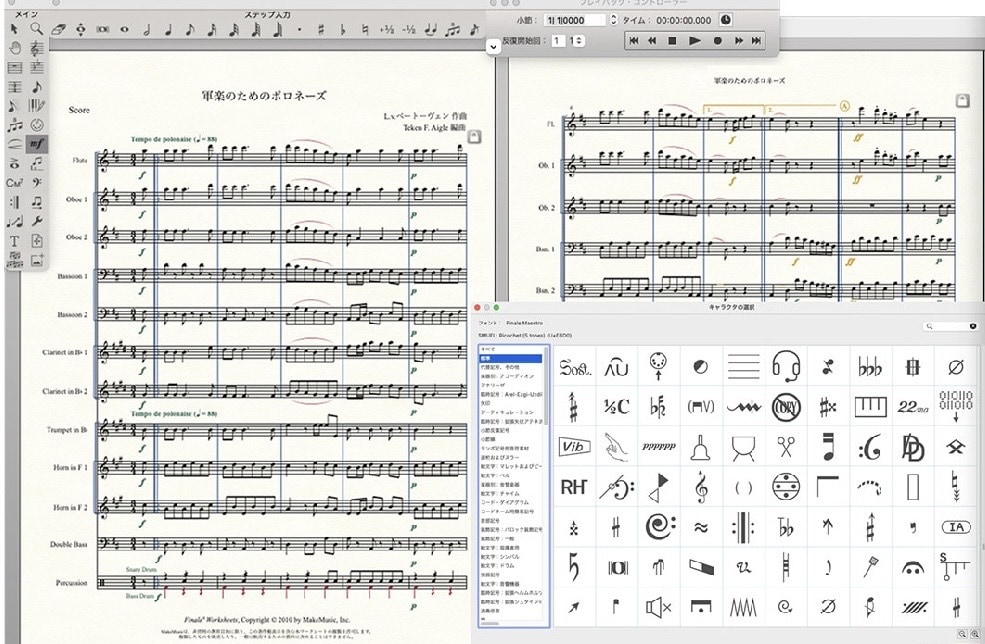
Task: Click the play button
Action: point(695,40)
